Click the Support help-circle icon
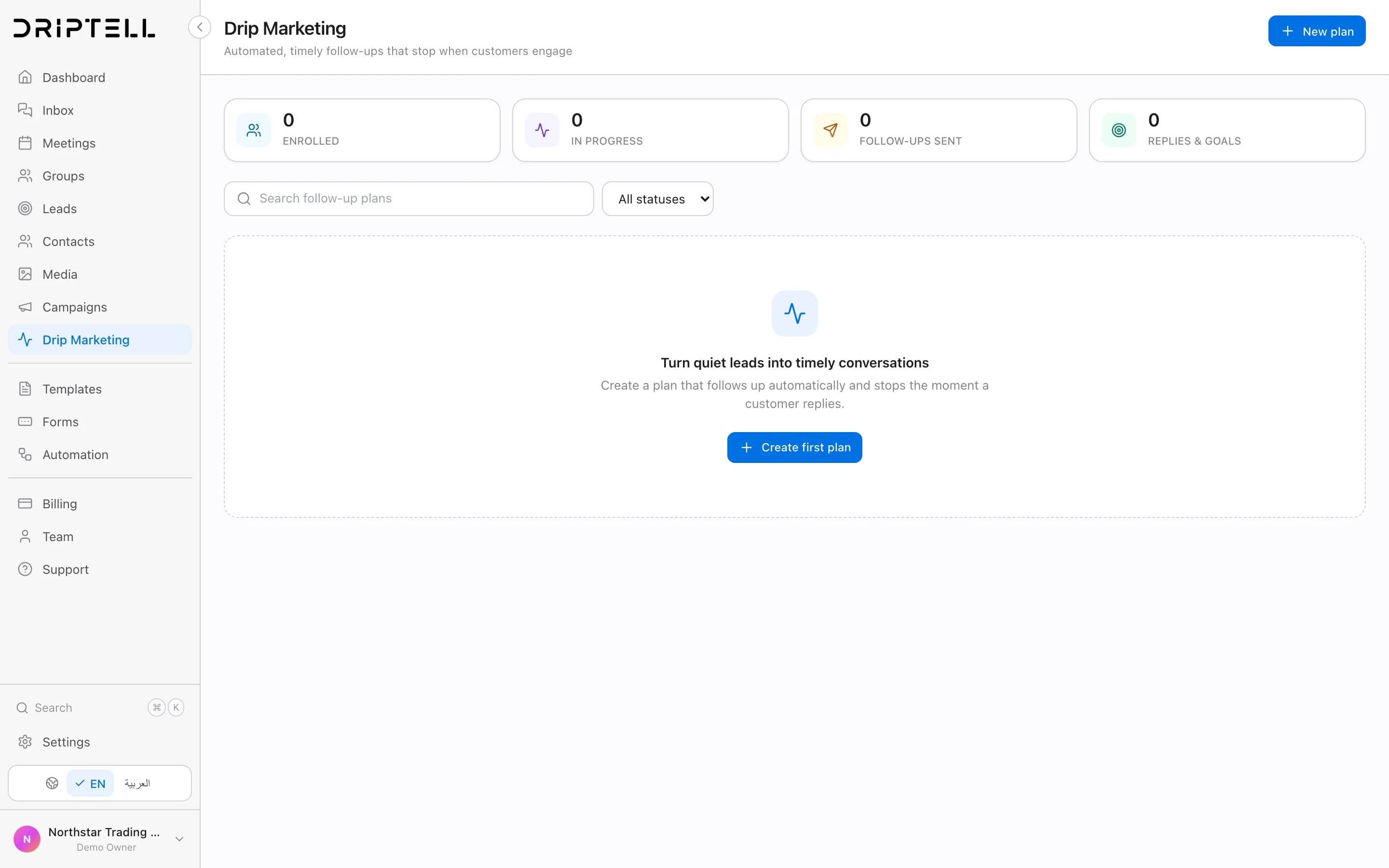Viewport: 1389px width, 868px height. 25,569
